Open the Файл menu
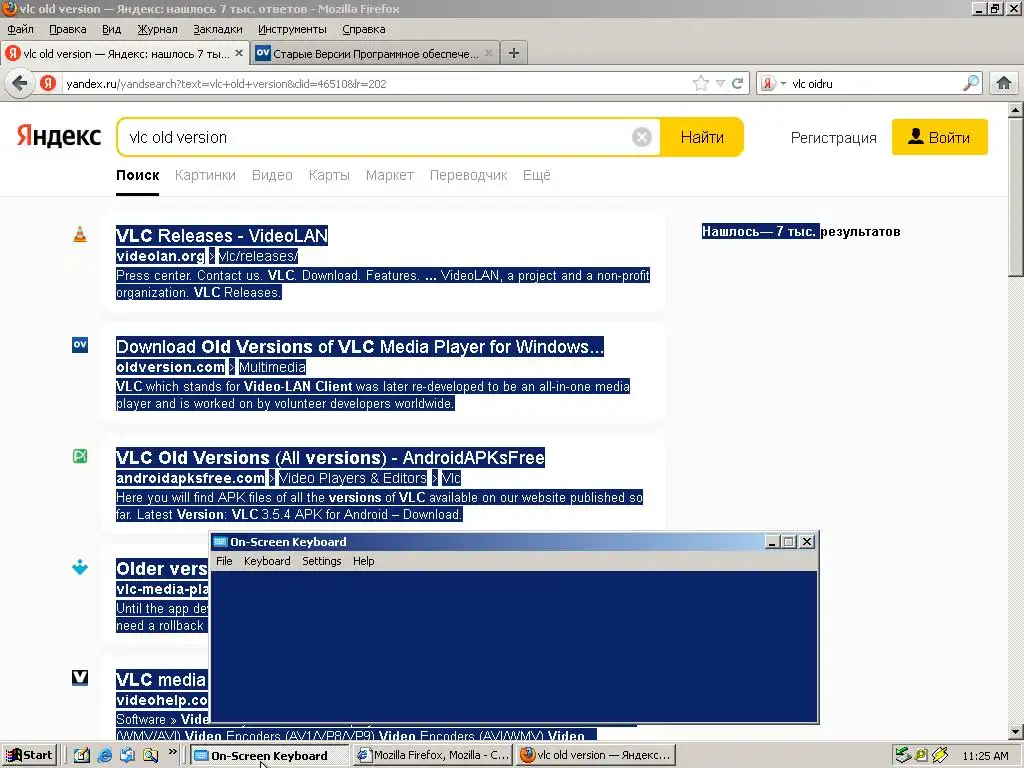Screen dimensions: 1024x768 [x=20, y=29]
